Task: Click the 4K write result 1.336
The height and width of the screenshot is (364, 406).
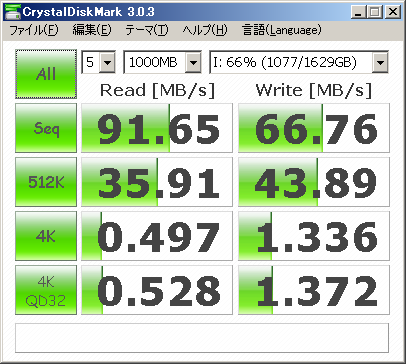Action: tap(314, 236)
